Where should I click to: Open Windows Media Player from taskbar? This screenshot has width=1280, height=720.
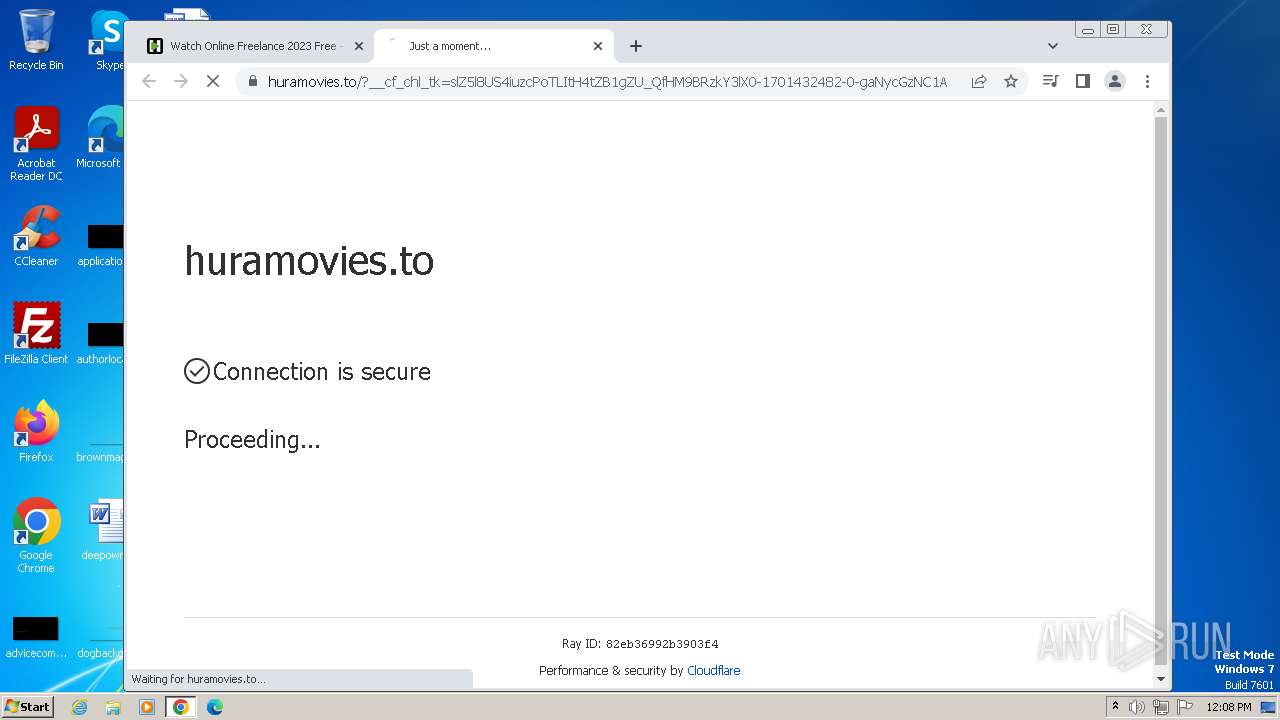tap(147, 707)
